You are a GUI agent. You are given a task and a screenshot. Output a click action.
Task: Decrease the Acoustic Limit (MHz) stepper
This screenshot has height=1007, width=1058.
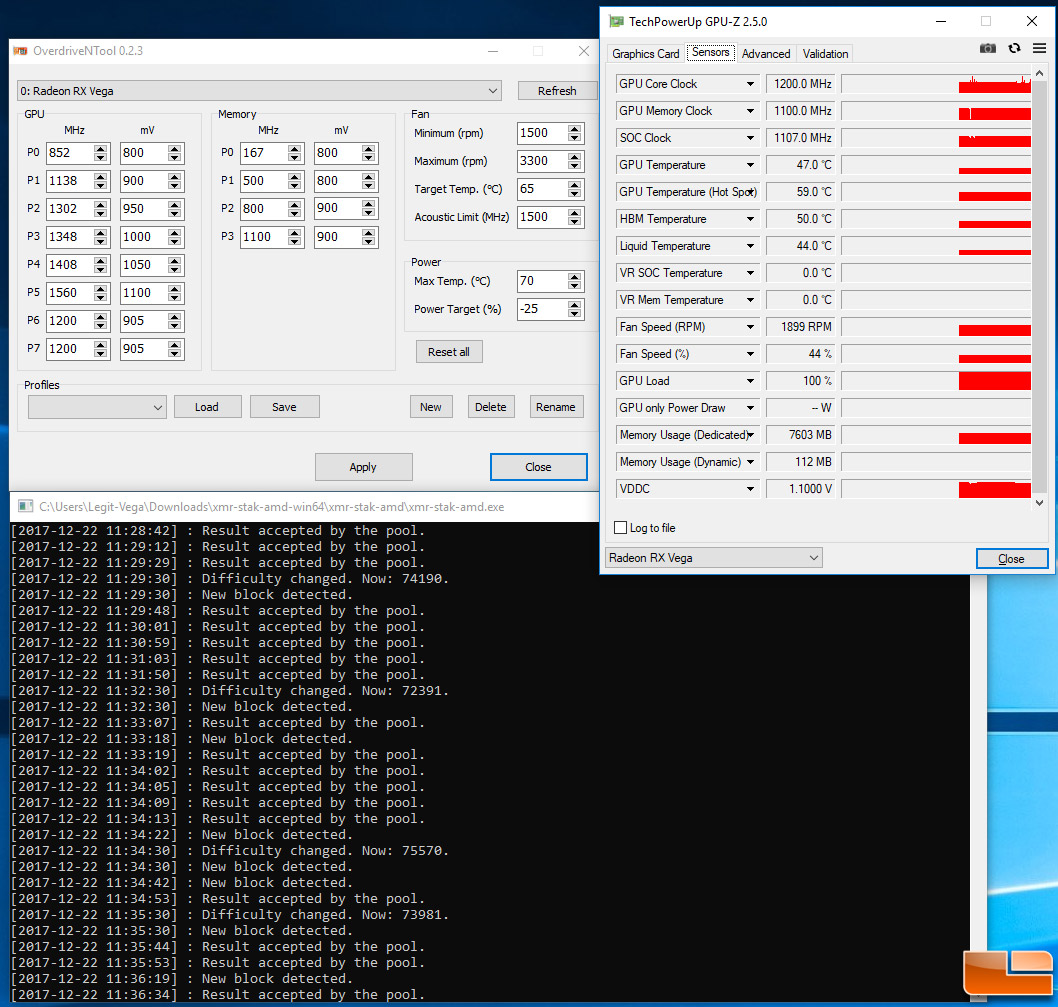pos(574,222)
